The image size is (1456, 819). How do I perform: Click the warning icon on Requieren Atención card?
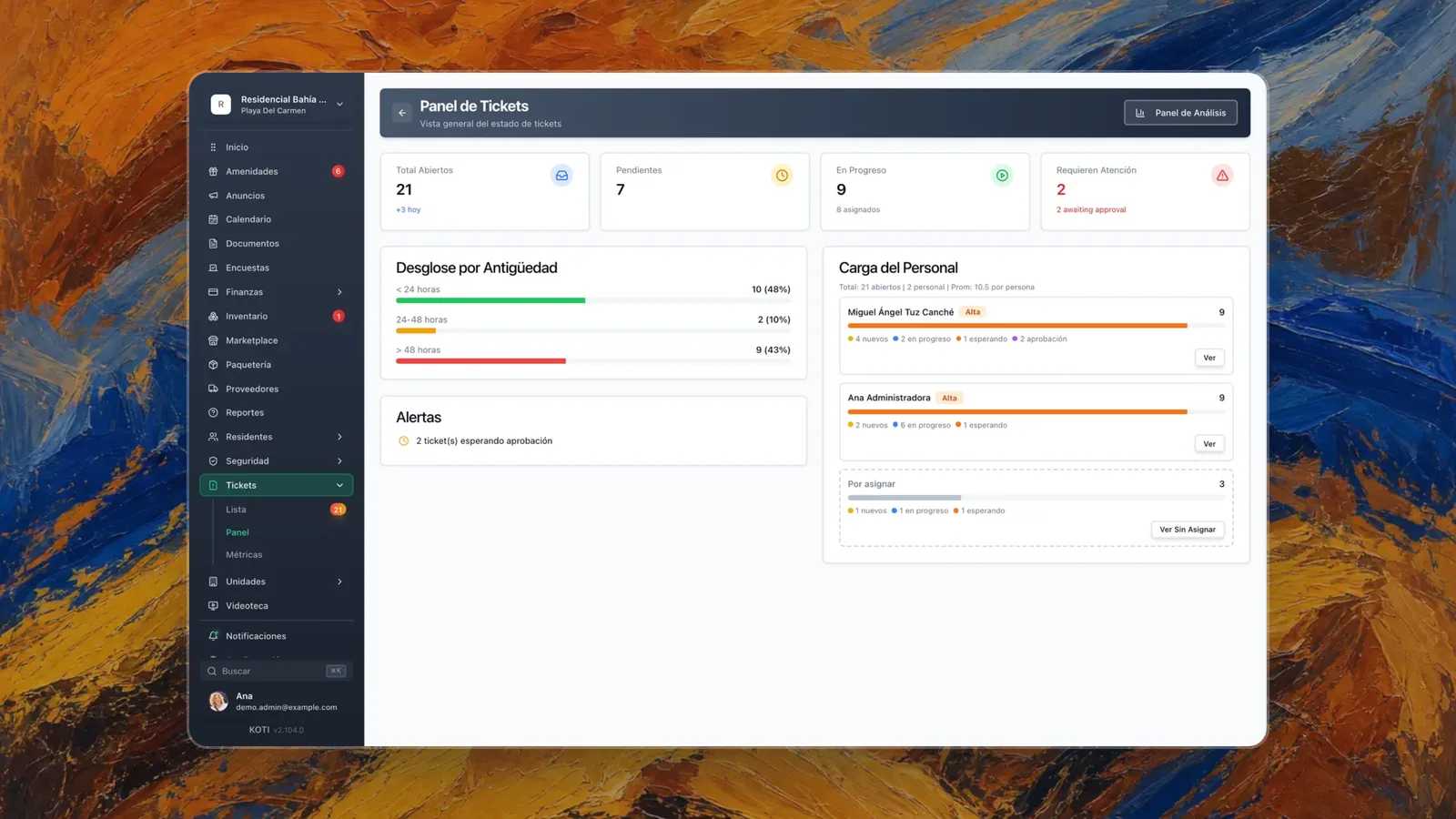point(1222,176)
